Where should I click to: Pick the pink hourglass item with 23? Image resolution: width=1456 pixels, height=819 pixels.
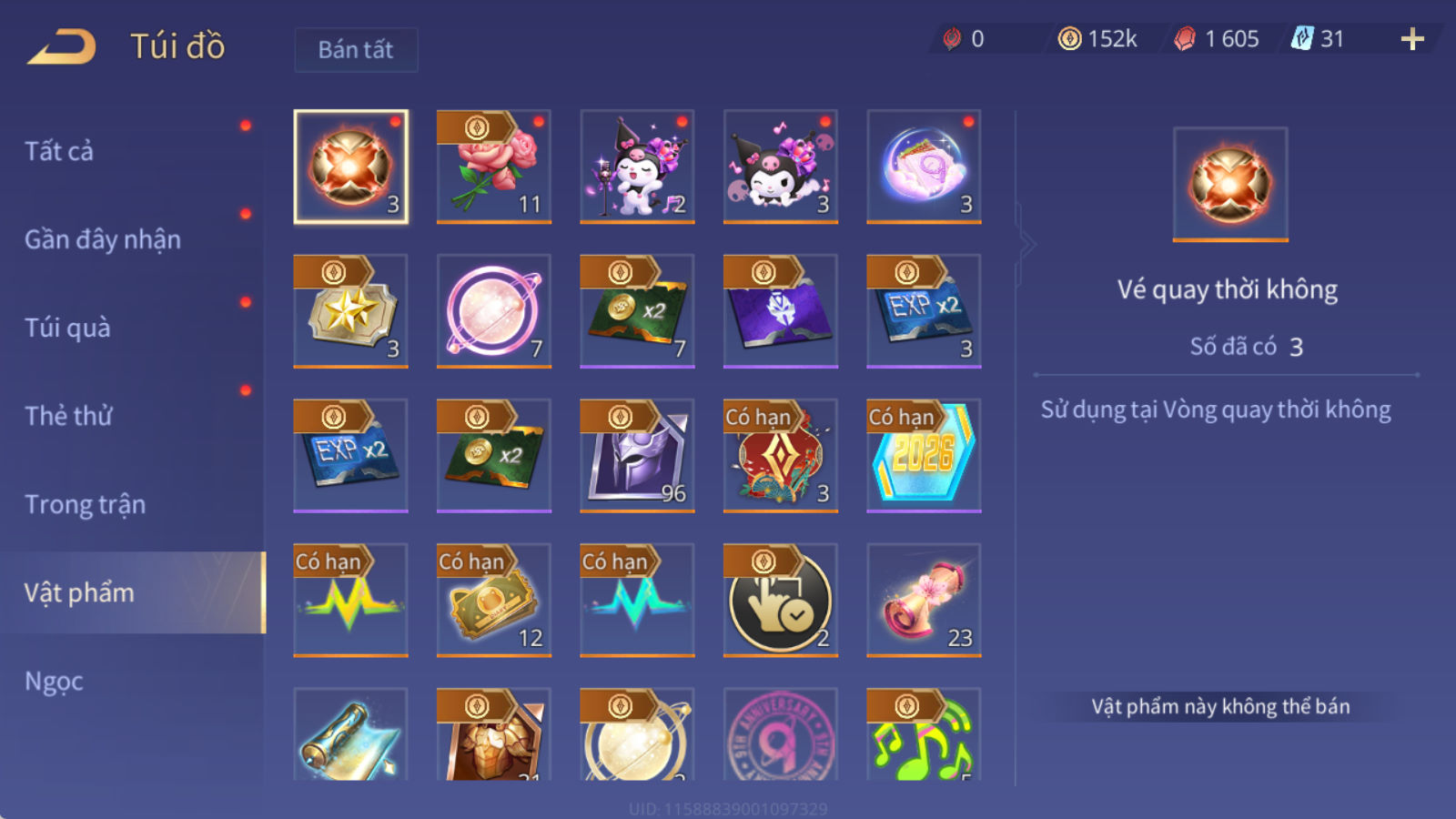click(x=924, y=600)
